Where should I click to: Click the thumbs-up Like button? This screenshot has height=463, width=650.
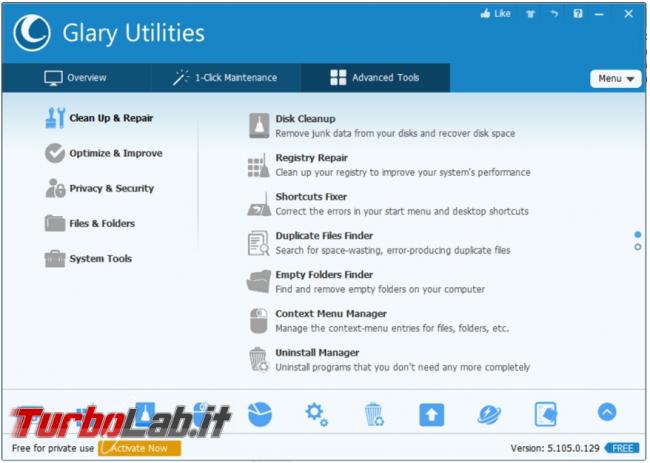(x=495, y=14)
